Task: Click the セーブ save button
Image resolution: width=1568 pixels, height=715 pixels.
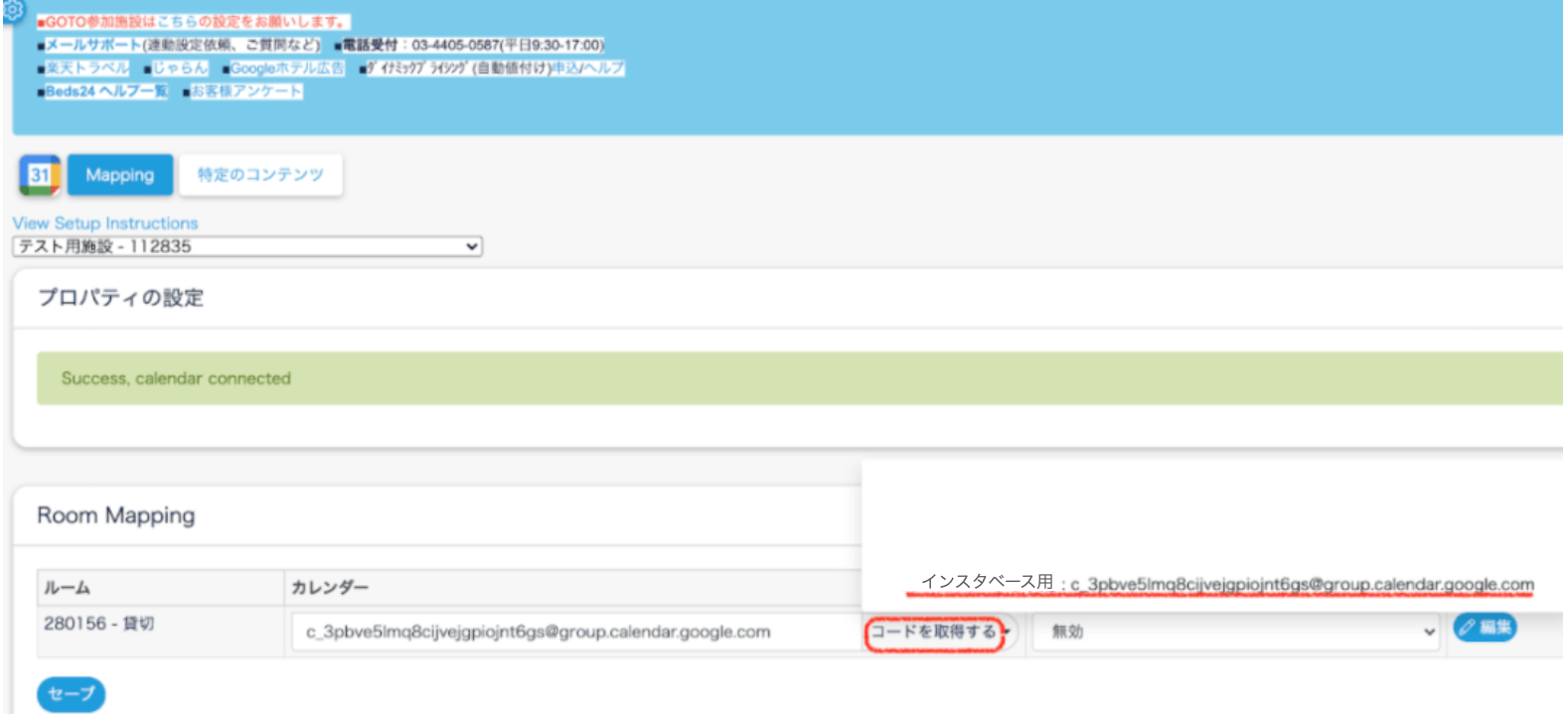Action: [71, 693]
